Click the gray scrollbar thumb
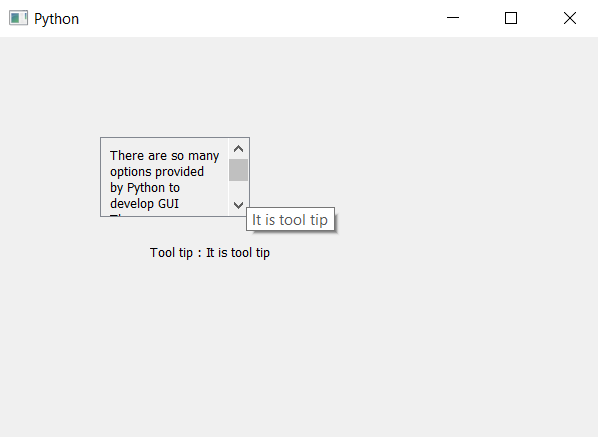 [238, 170]
